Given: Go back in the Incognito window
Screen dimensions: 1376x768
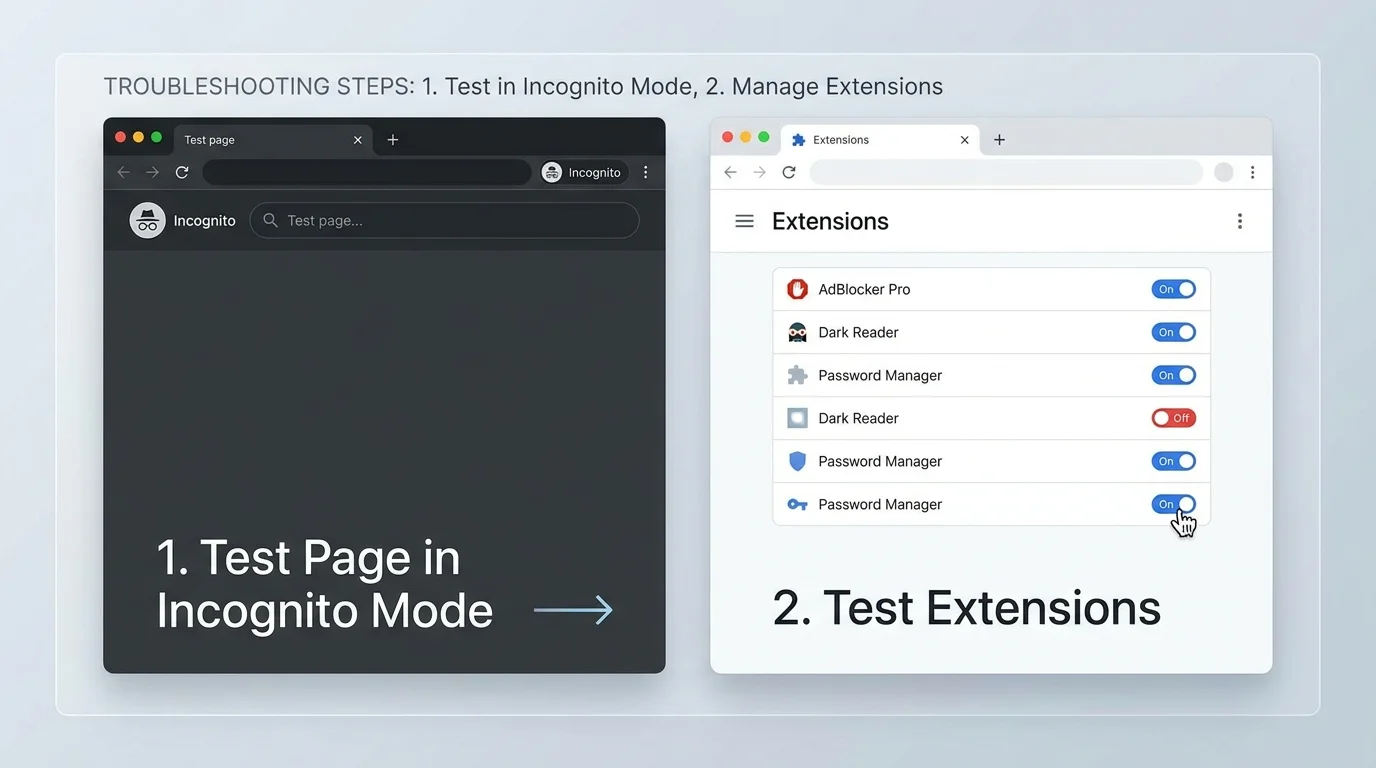Looking at the screenshot, I should 124,172.
